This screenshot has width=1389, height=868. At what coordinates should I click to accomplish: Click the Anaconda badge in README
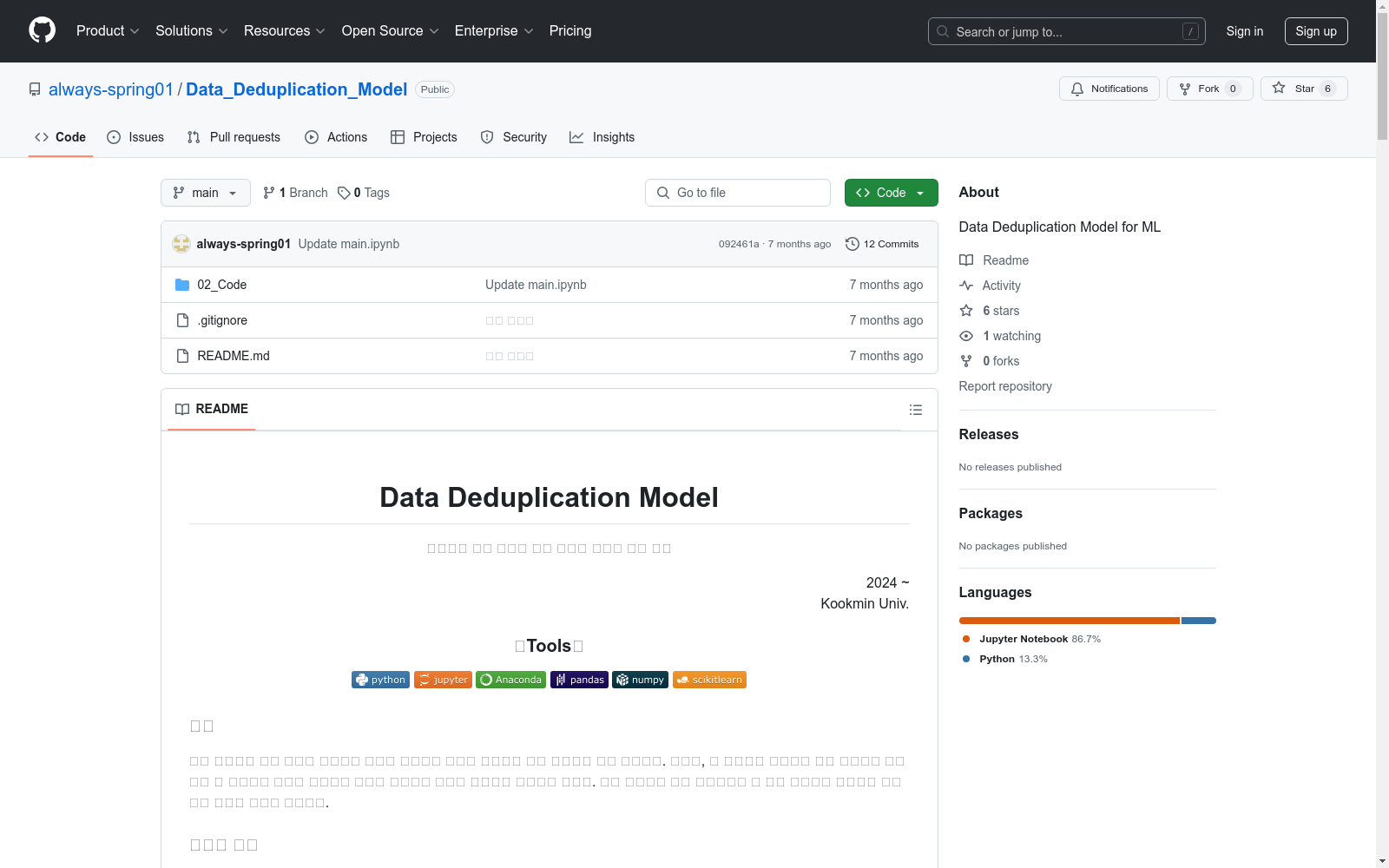[x=510, y=680]
